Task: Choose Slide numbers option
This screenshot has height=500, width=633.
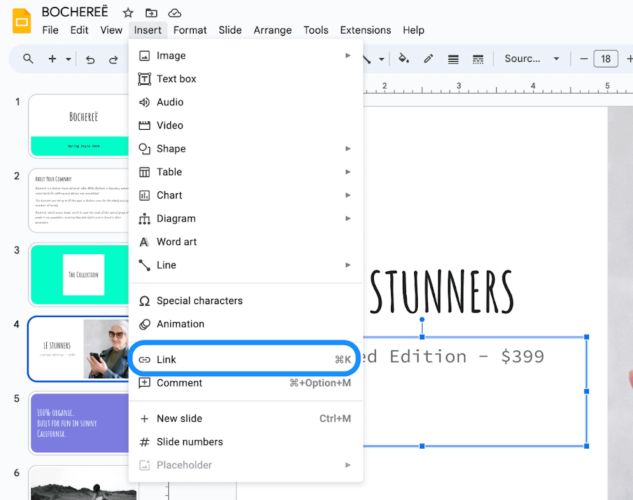Action: point(245,442)
